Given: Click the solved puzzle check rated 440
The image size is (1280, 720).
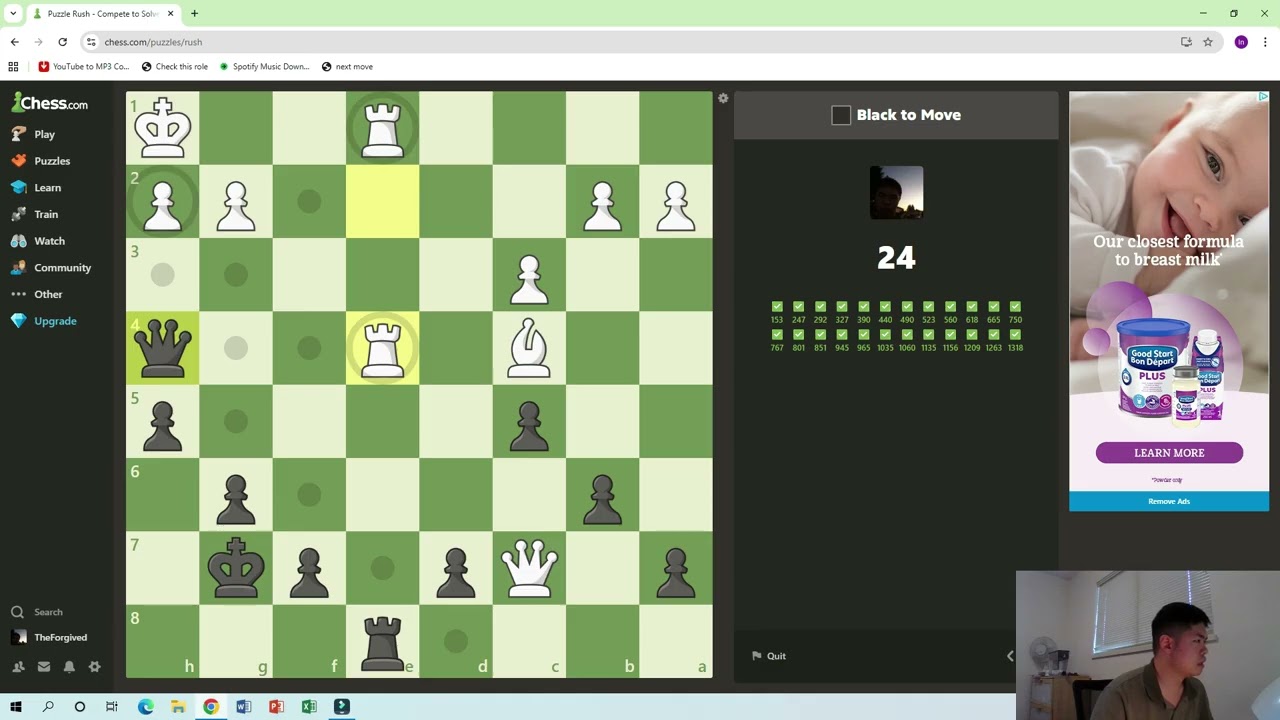Looking at the screenshot, I should coord(885,307).
